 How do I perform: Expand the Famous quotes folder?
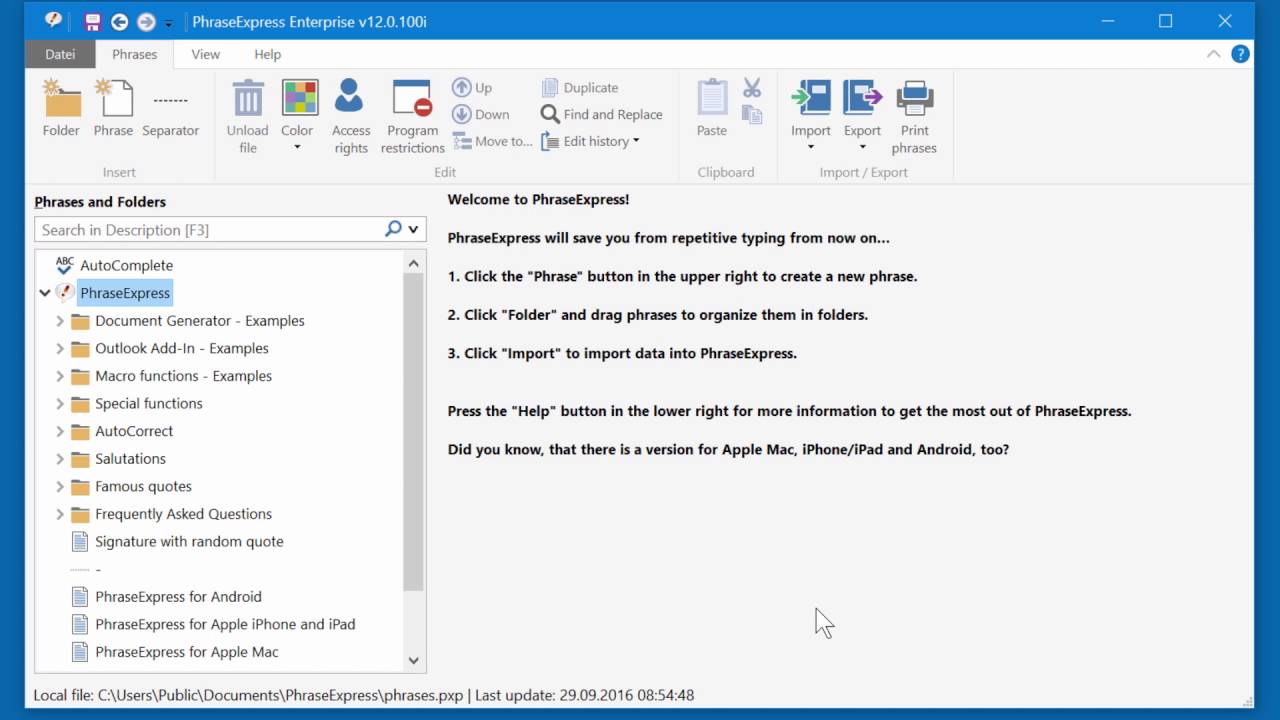[x=59, y=487]
